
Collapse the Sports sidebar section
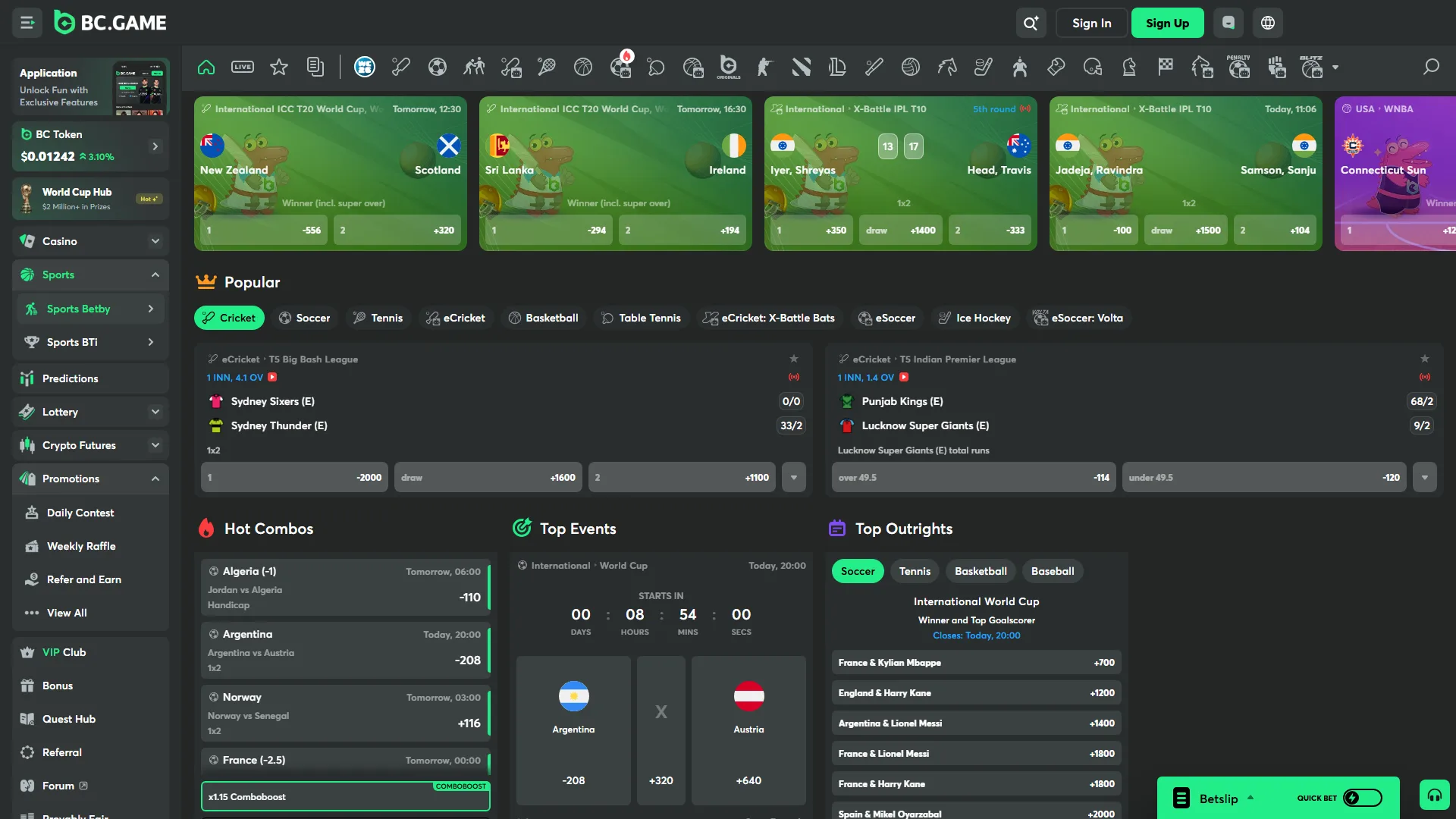click(155, 275)
